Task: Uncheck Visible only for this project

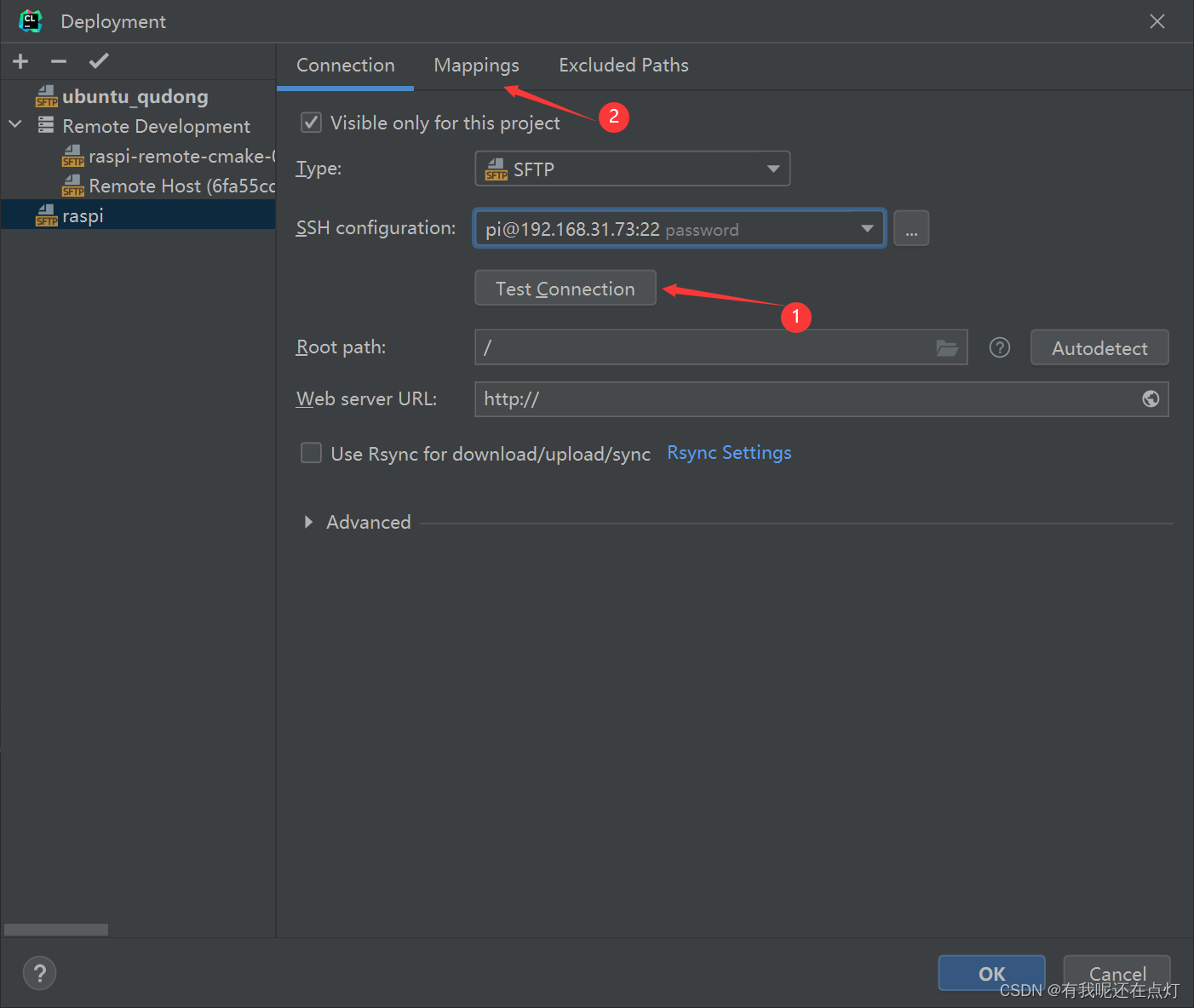Action: 311,122
